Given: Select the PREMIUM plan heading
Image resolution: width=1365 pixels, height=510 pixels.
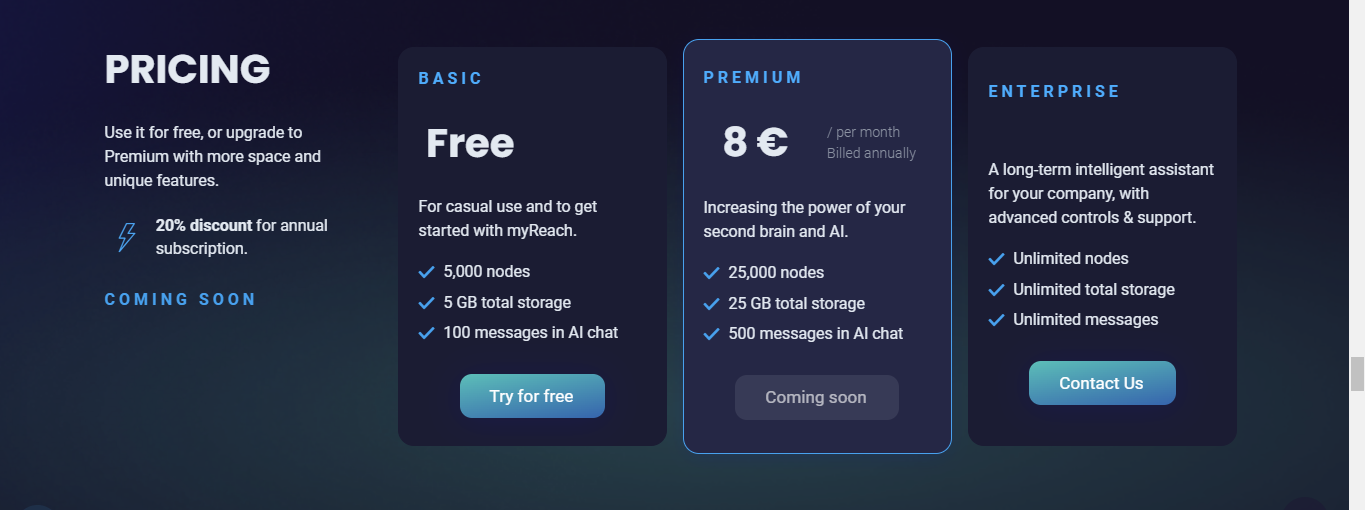Looking at the screenshot, I should [753, 77].
